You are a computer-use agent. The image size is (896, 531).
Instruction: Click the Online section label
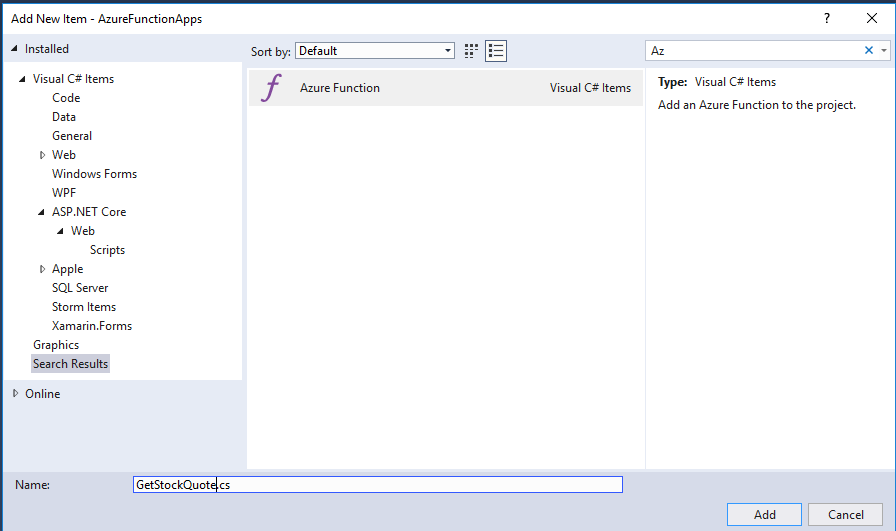[x=42, y=394]
